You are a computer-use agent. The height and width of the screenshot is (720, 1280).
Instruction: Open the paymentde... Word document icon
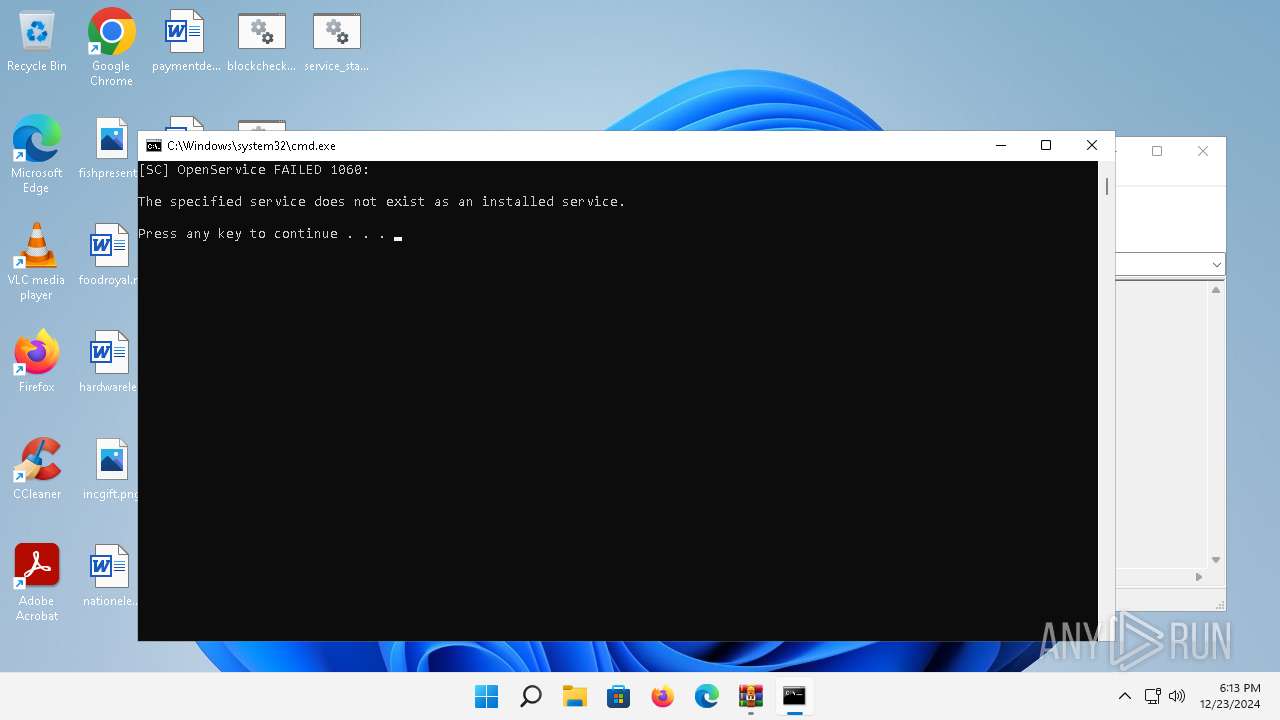186,42
